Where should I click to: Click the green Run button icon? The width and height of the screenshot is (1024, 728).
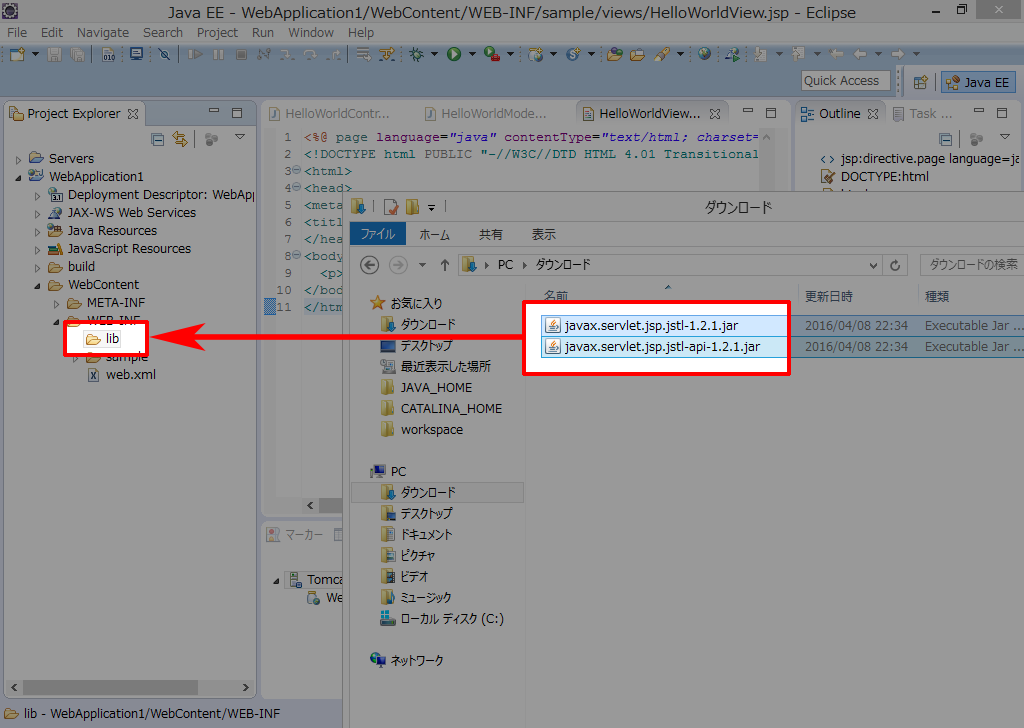(454, 55)
